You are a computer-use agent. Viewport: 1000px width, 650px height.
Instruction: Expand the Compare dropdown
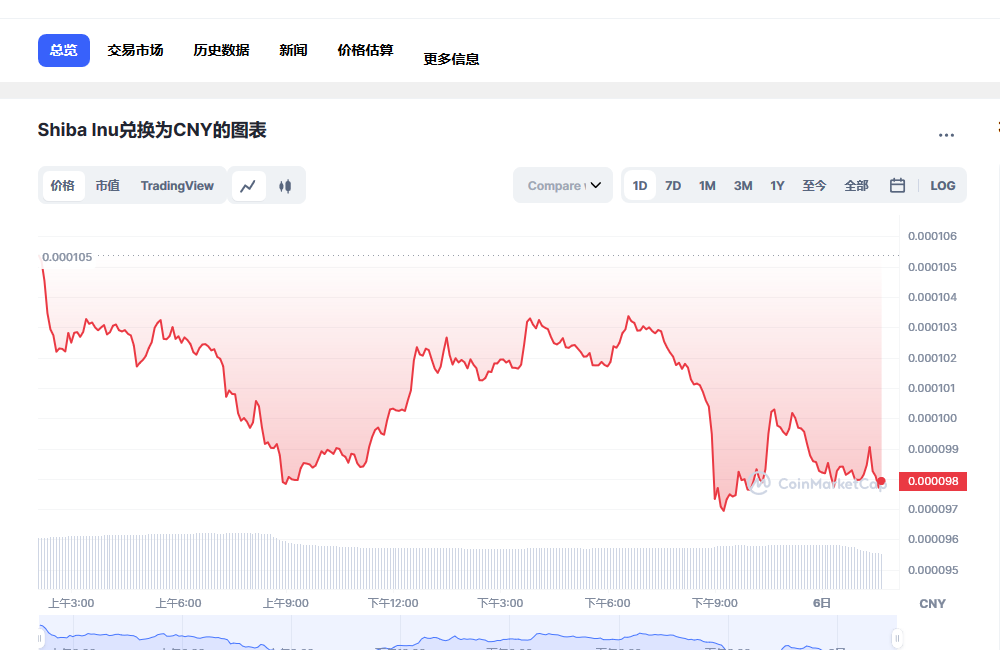click(563, 186)
